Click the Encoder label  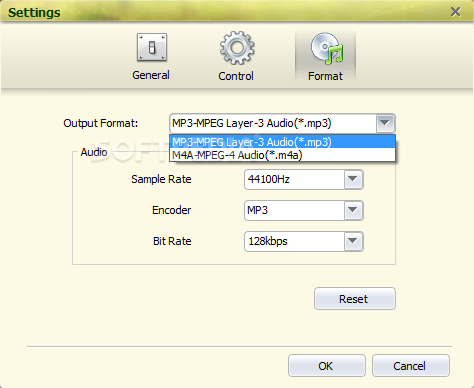pos(171,210)
